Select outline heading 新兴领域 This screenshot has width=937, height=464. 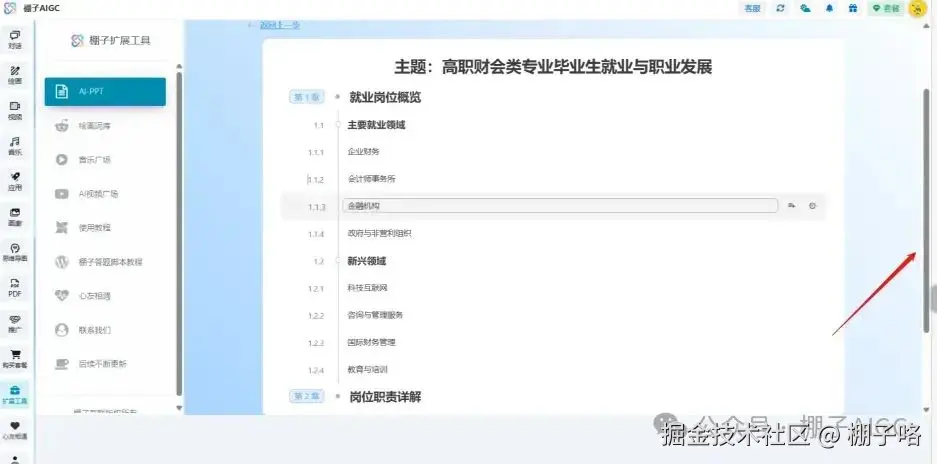pos(366,261)
